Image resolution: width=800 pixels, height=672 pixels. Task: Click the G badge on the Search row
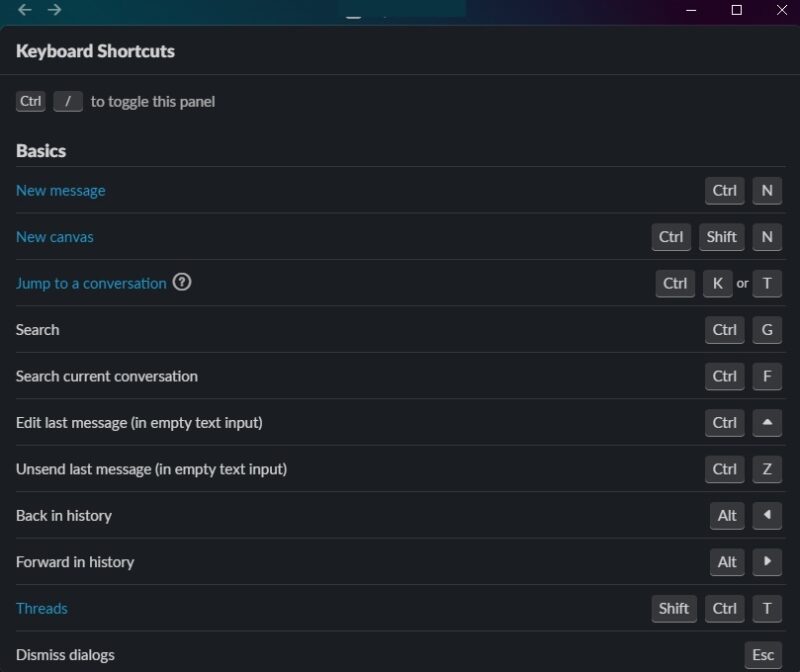coord(767,330)
